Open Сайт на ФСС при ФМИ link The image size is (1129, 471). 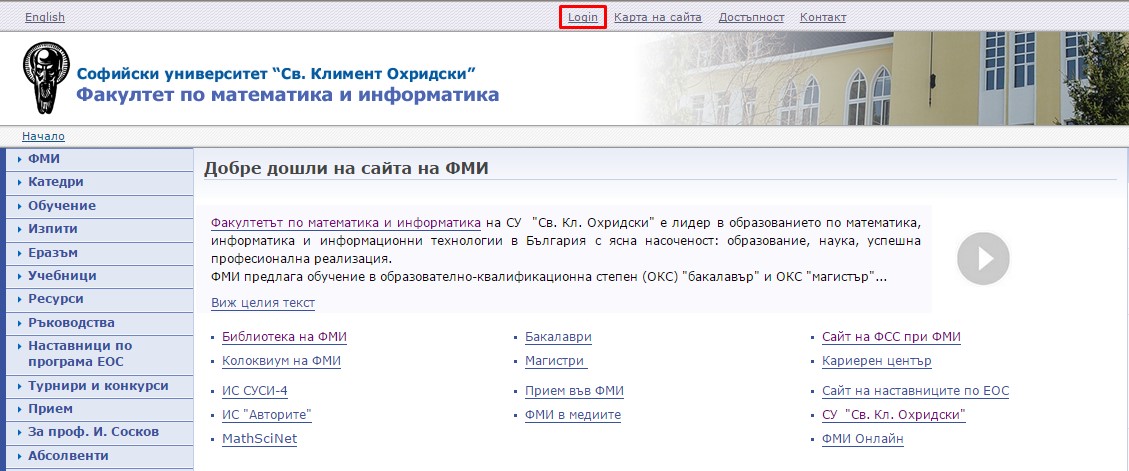[x=891, y=337]
